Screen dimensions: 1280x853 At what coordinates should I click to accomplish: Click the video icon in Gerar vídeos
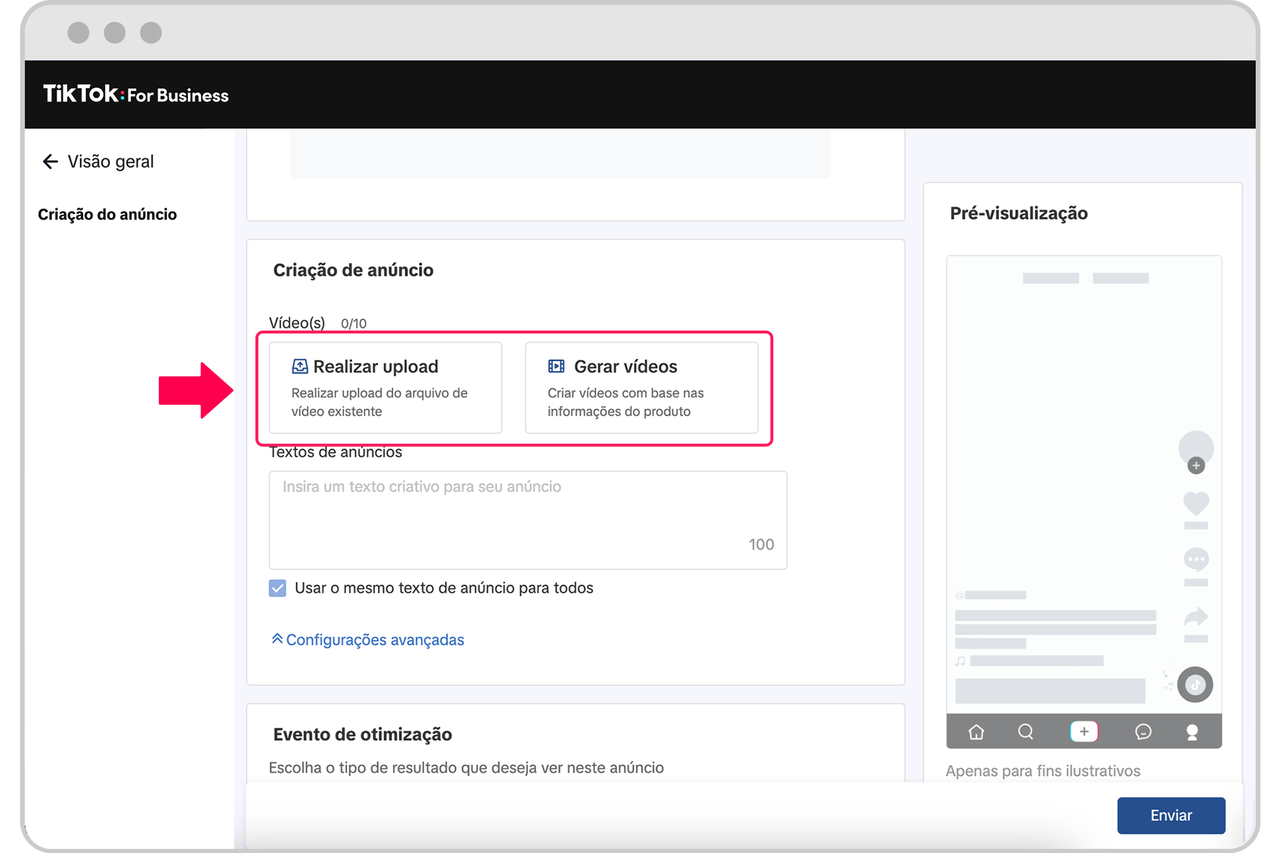[556, 367]
